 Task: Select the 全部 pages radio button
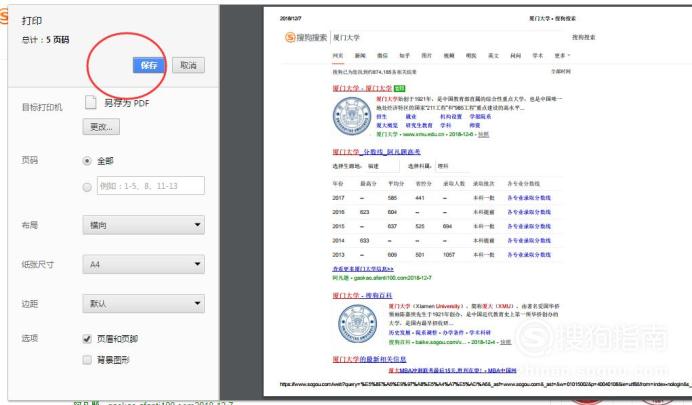point(87,161)
